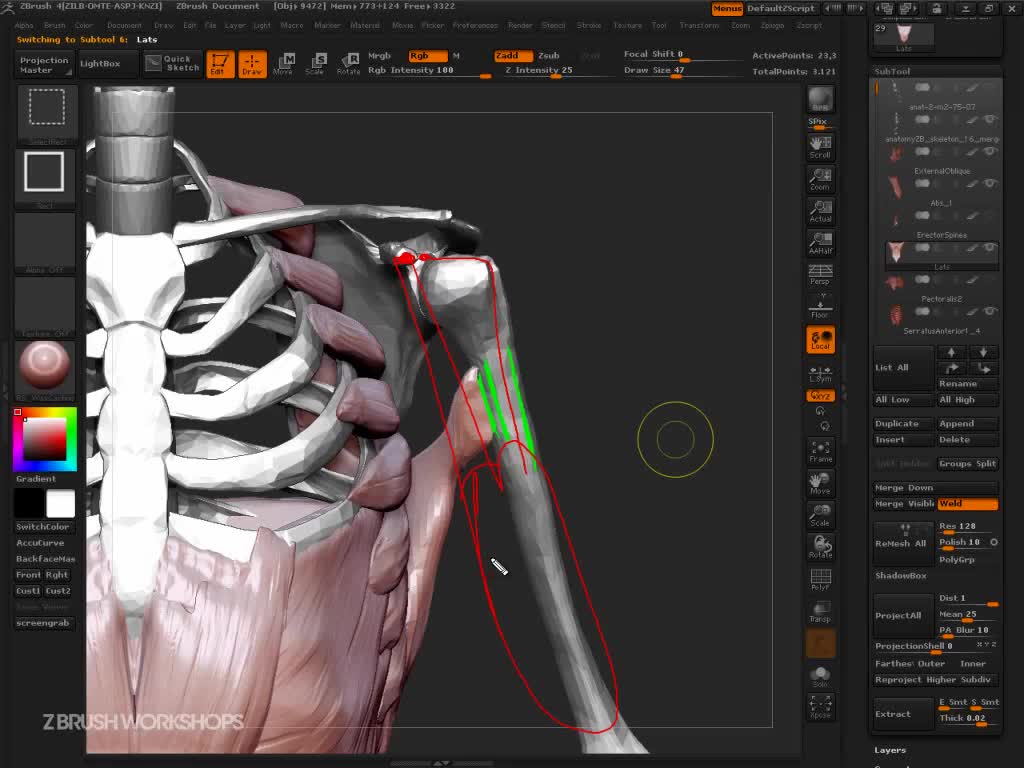
Task: Click the Zoom canvas icon
Action: tap(820, 179)
